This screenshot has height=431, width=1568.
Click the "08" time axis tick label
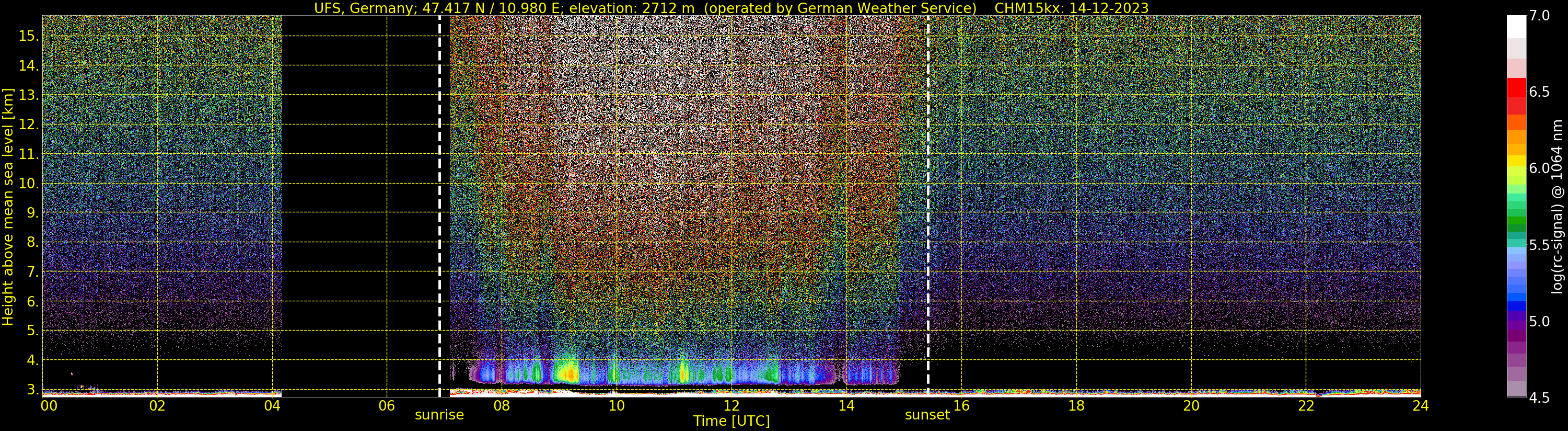(x=502, y=406)
